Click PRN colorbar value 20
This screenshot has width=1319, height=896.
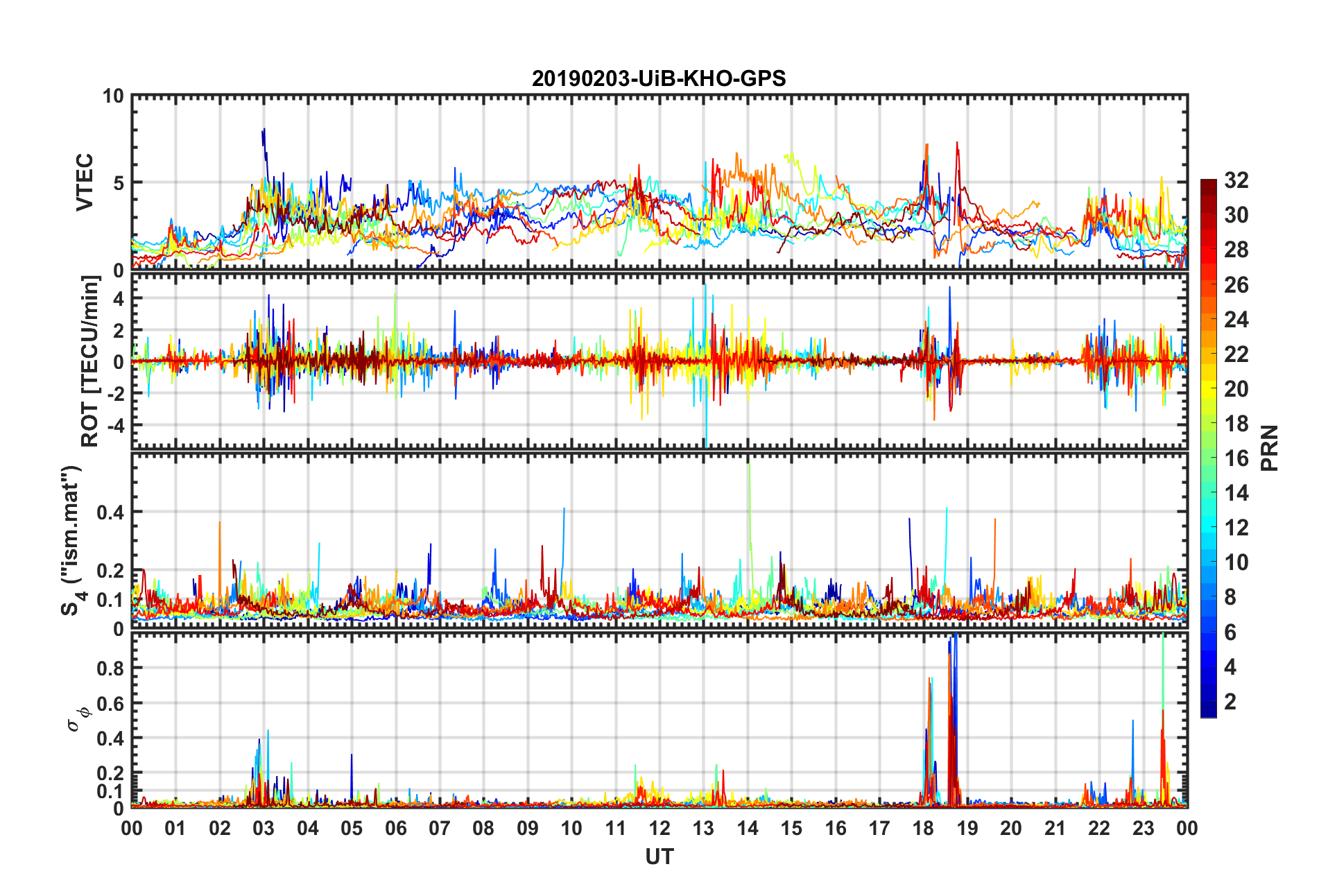click(x=1236, y=388)
